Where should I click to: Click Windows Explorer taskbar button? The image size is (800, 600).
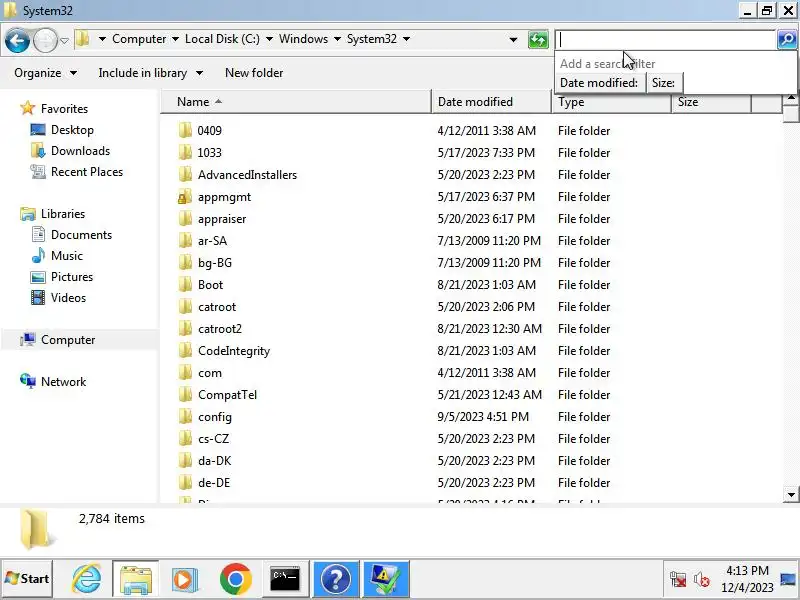tap(136, 579)
